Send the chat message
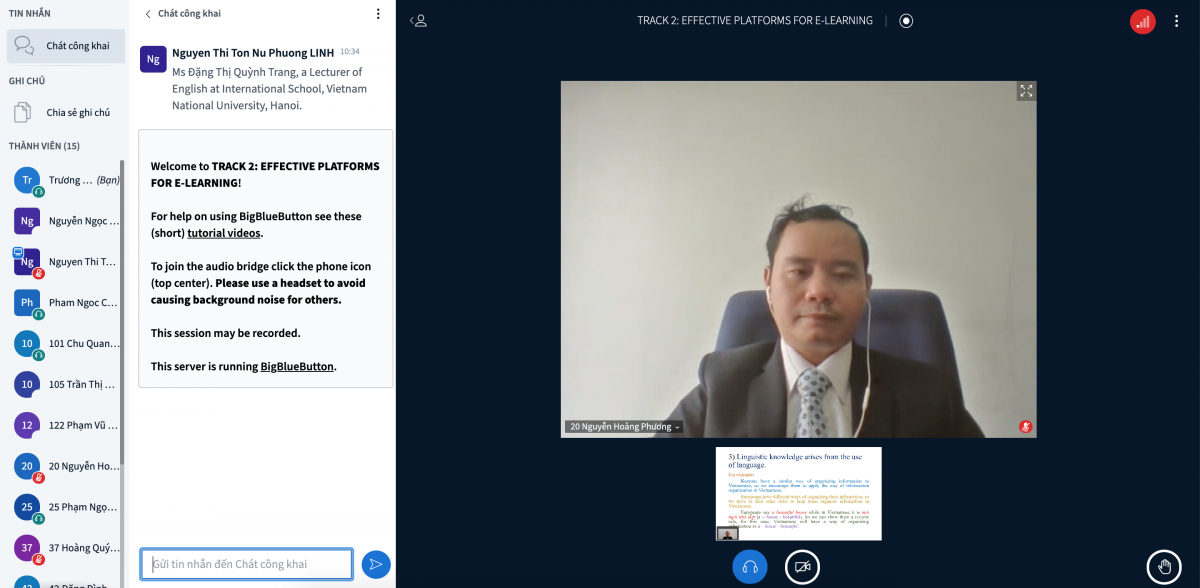Screen dimensions: 1200x588 point(376,564)
